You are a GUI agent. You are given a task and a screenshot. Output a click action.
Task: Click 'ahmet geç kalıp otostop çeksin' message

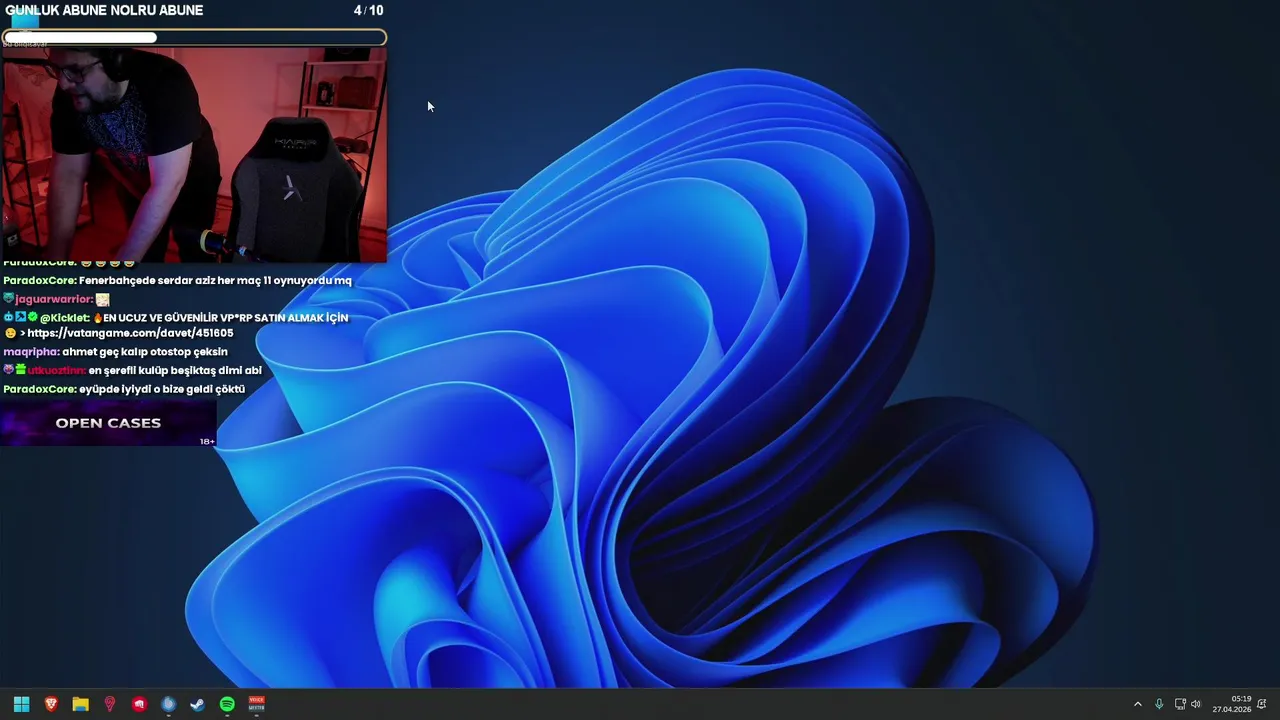tap(145, 352)
